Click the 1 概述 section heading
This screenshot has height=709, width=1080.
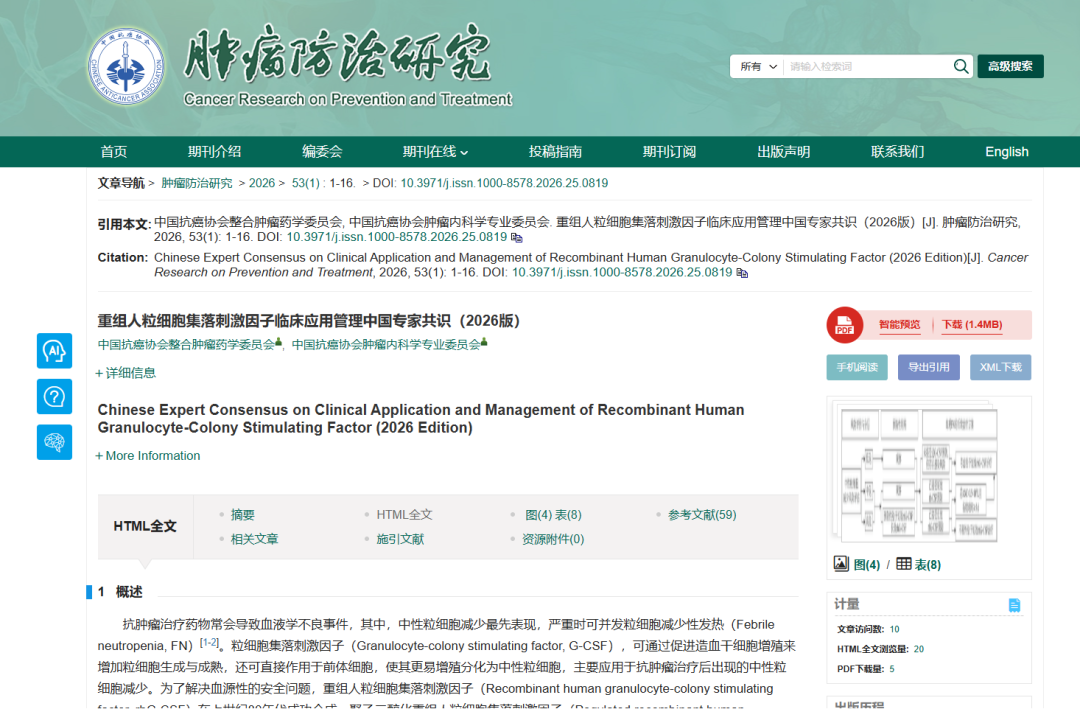click(120, 592)
